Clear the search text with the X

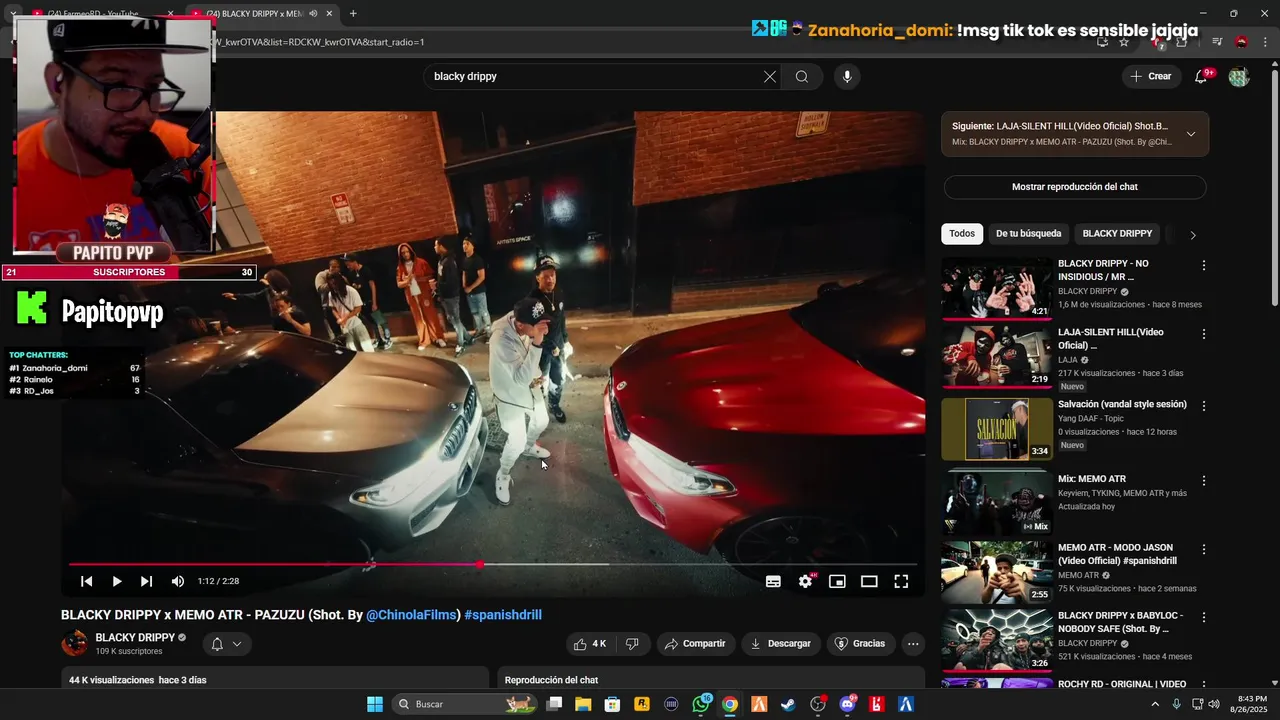point(770,77)
